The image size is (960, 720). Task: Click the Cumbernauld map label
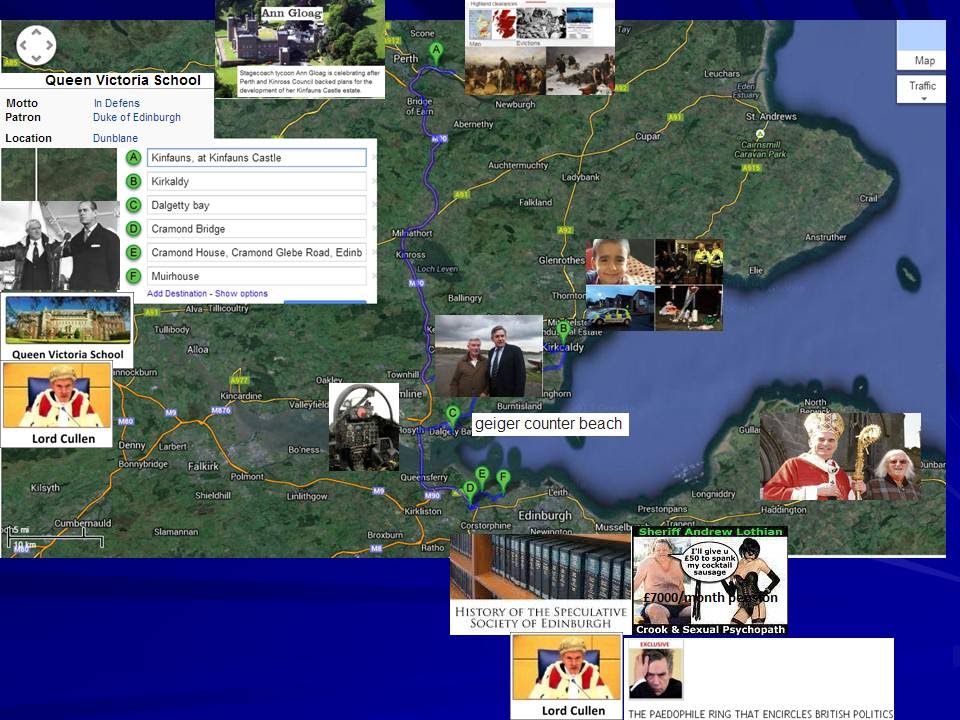[83, 523]
